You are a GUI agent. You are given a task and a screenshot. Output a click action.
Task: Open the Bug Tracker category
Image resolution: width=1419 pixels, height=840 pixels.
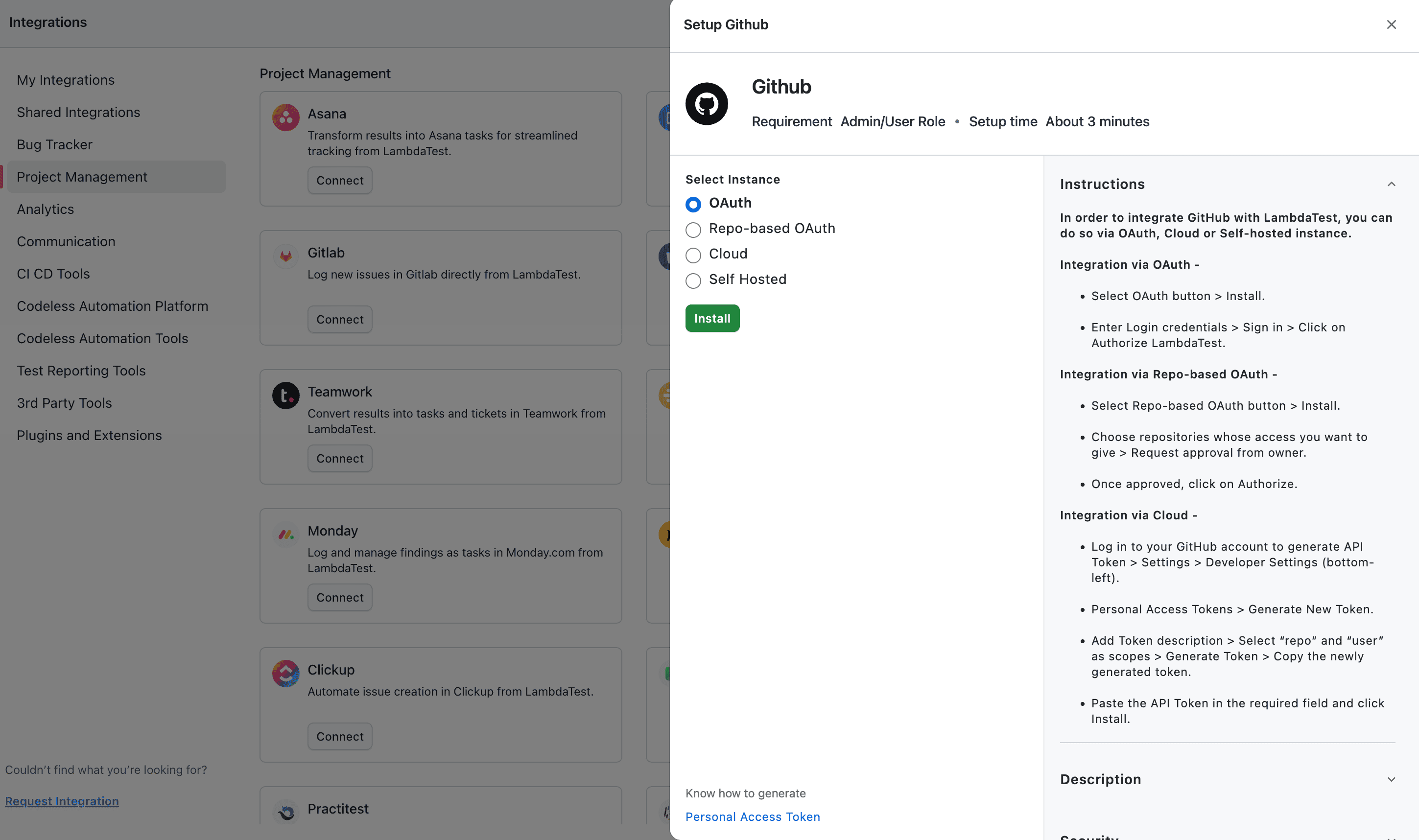tap(54, 145)
